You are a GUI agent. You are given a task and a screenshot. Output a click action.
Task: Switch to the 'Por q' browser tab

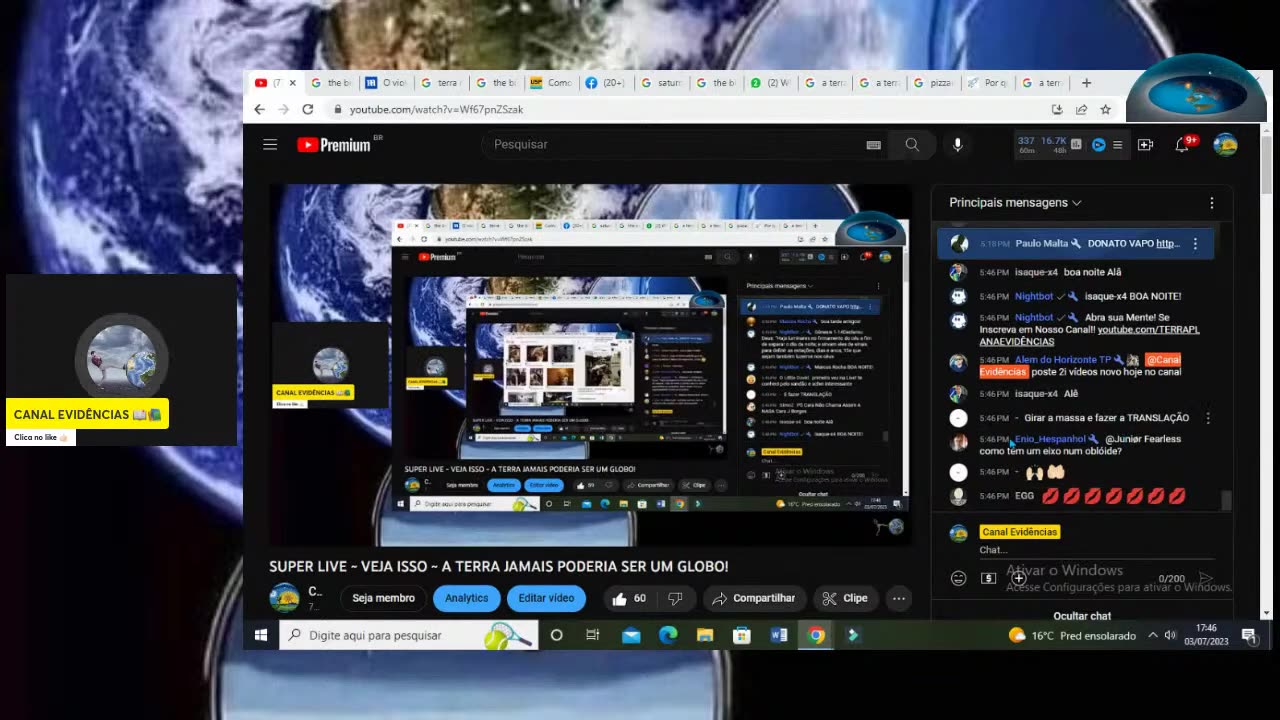click(988, 83)
